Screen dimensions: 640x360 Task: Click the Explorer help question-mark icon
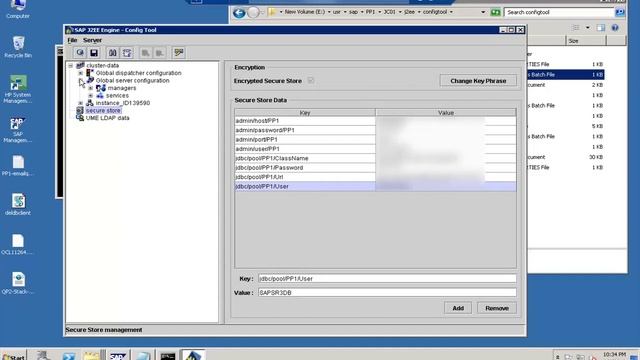[615, 28]
